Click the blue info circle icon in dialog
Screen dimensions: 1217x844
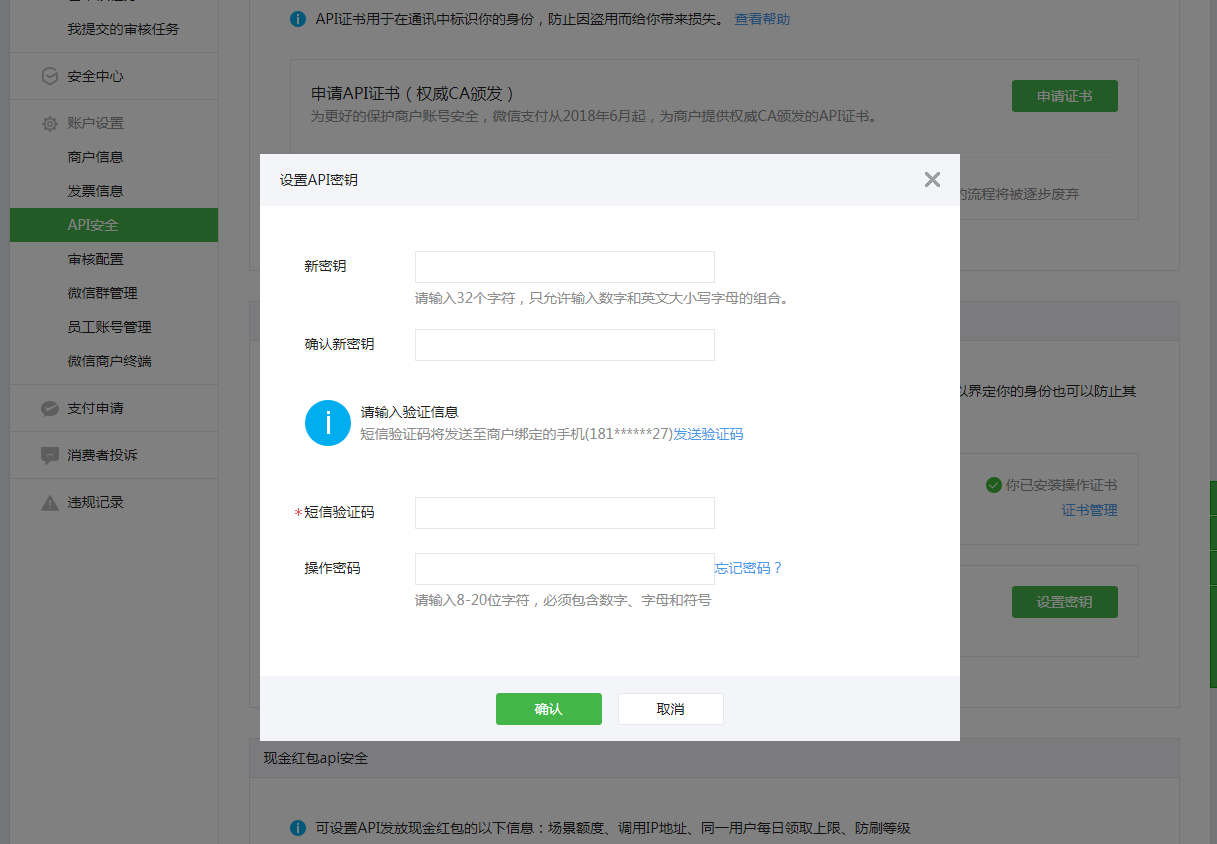pyautogui.click(x=328, y=423)
